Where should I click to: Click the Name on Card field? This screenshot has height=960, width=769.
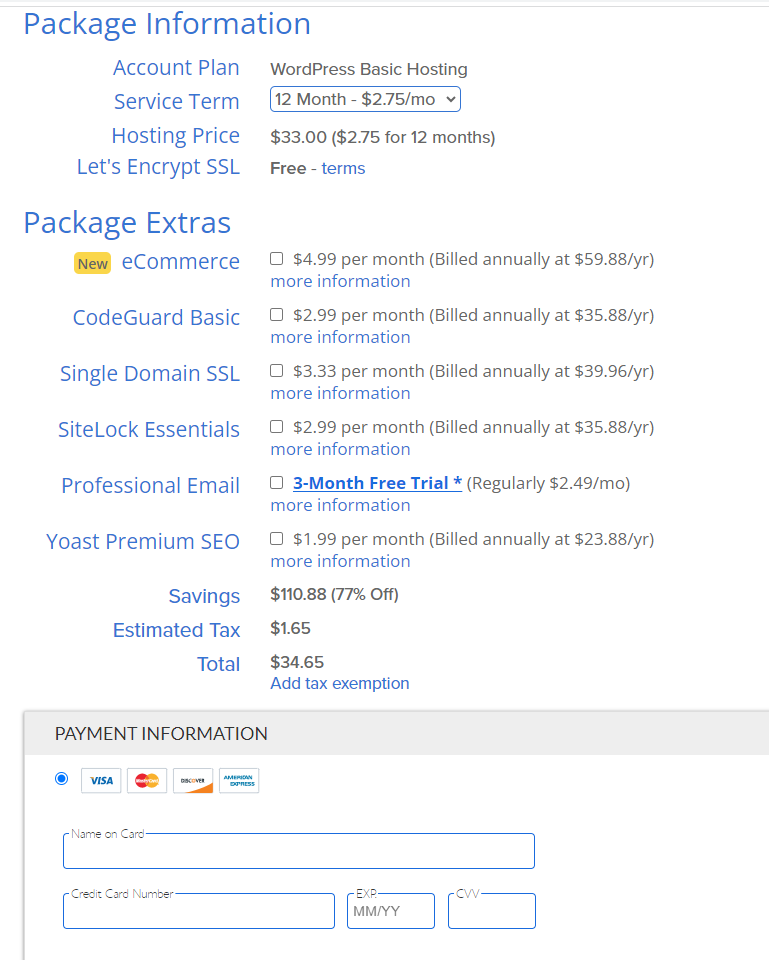(299, 851)
